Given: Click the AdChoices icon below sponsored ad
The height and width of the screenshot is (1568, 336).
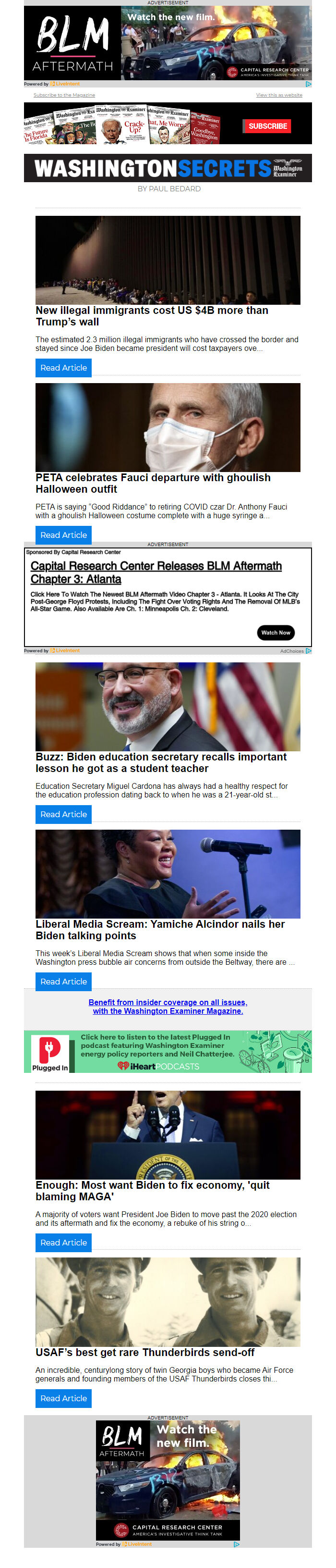Looking at the screenshot, I should coord(308,651).
